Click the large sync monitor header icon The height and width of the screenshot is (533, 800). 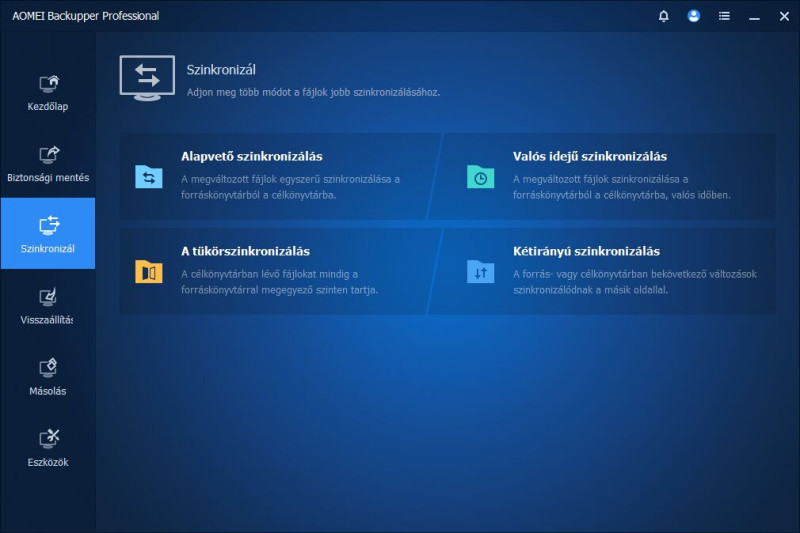pyautogui.click(x=147, y=78)
